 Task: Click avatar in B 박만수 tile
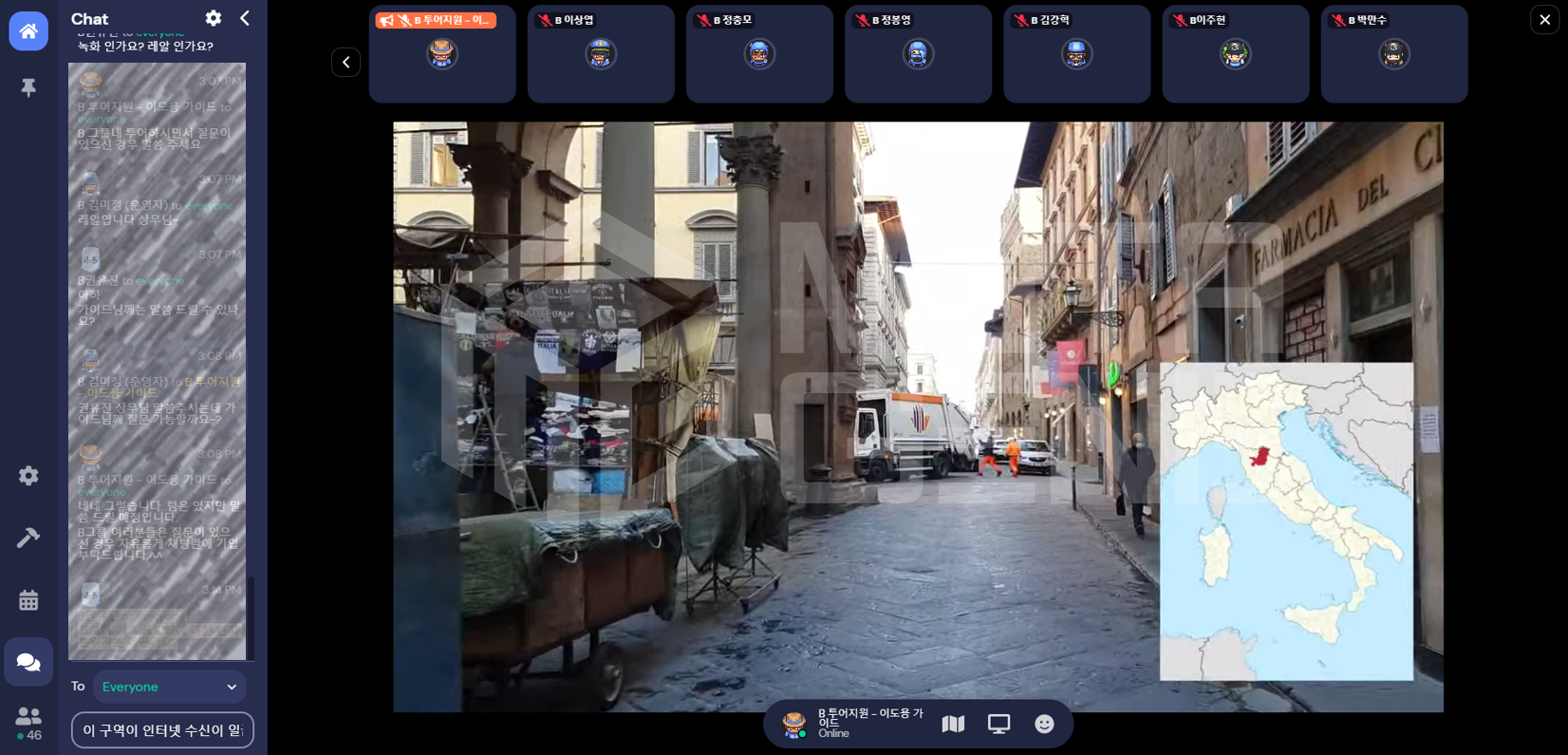point(1394,54)
